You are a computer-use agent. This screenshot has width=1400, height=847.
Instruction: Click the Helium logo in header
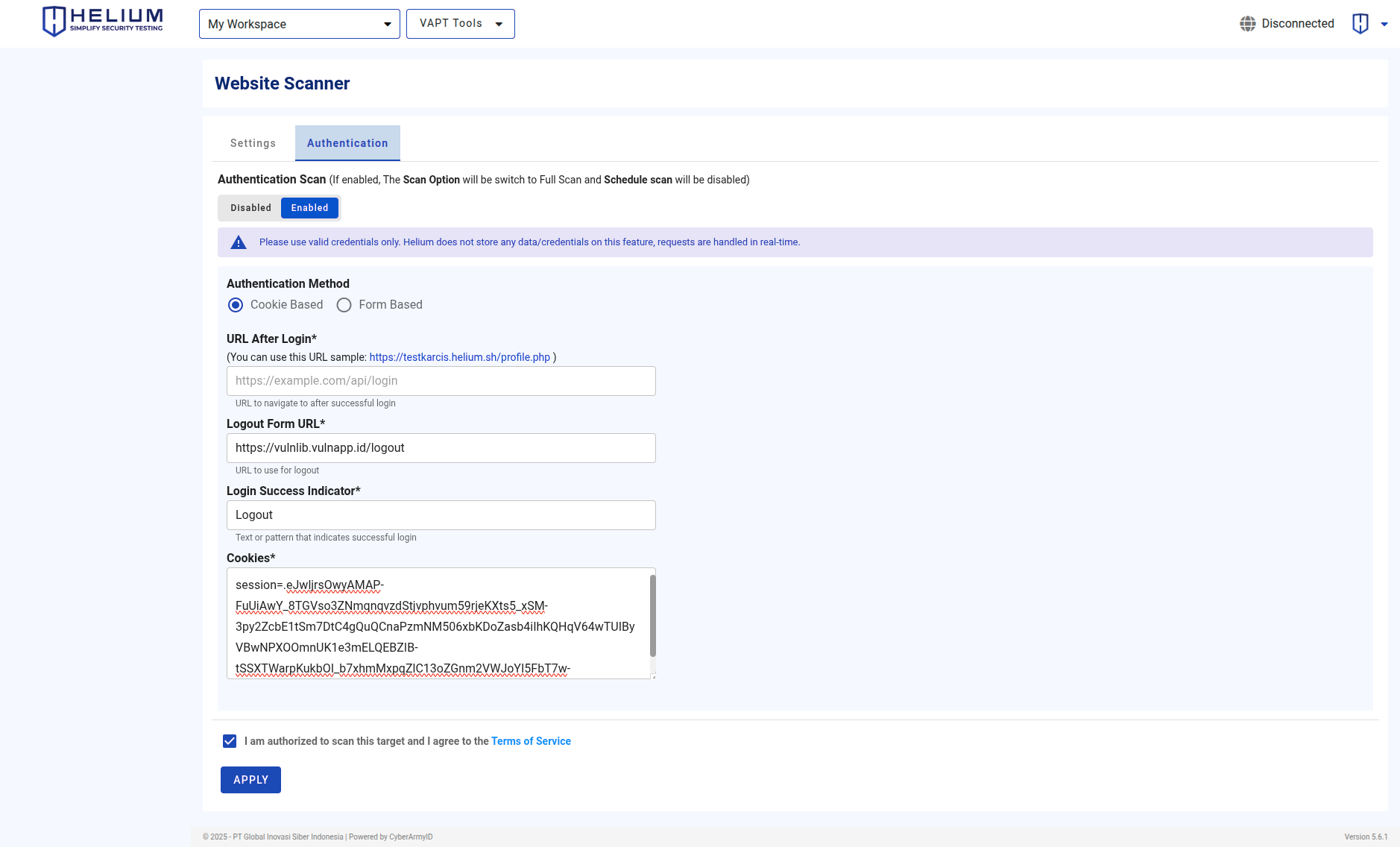102,22
